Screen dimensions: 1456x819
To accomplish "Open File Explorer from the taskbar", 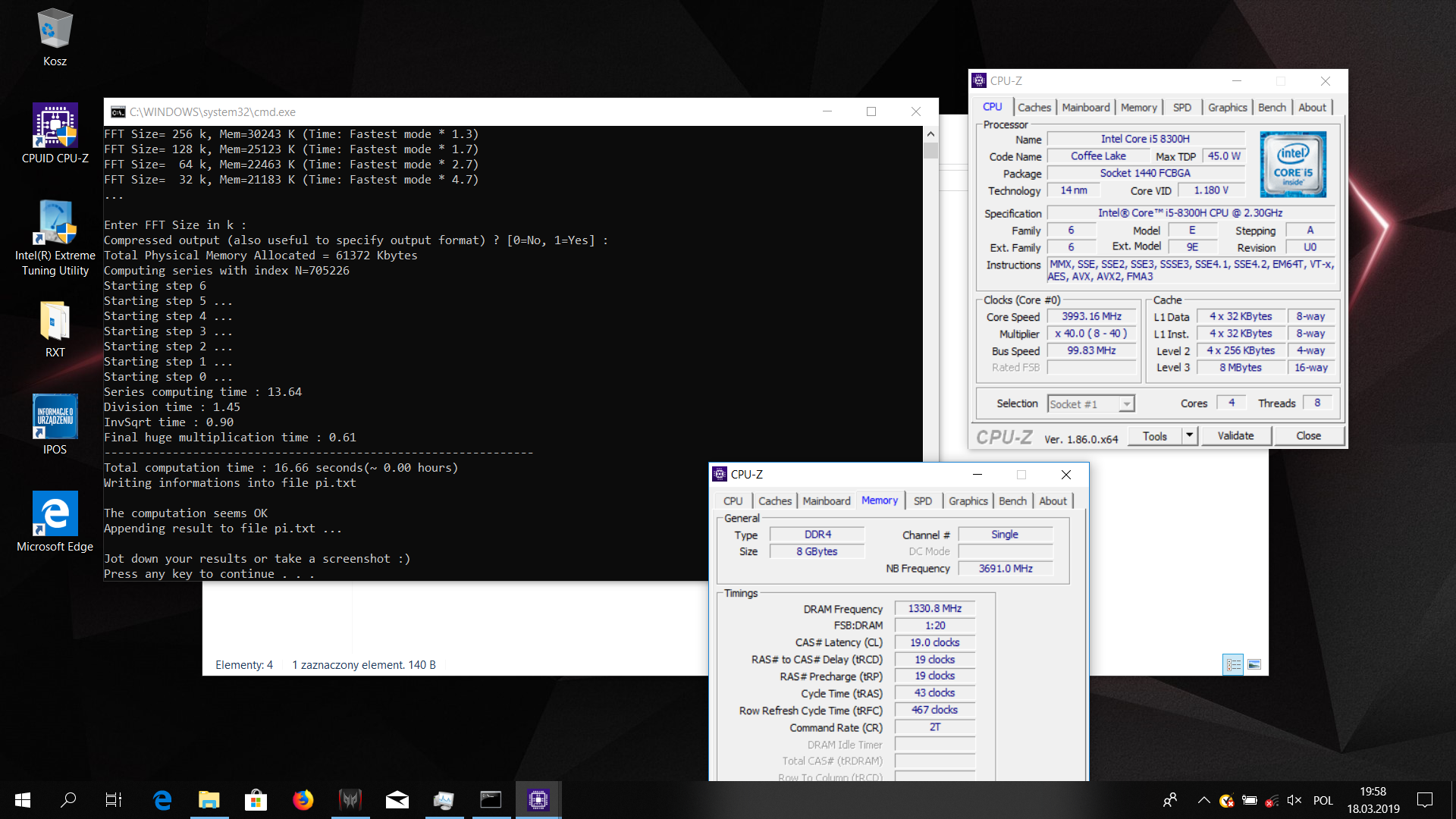I will (209, 799).
